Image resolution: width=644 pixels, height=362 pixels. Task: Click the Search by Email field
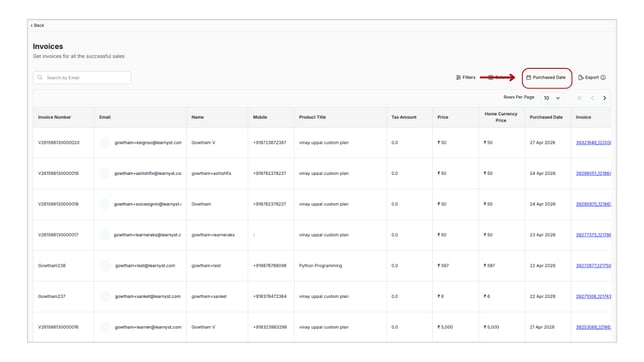pos(82,78)
